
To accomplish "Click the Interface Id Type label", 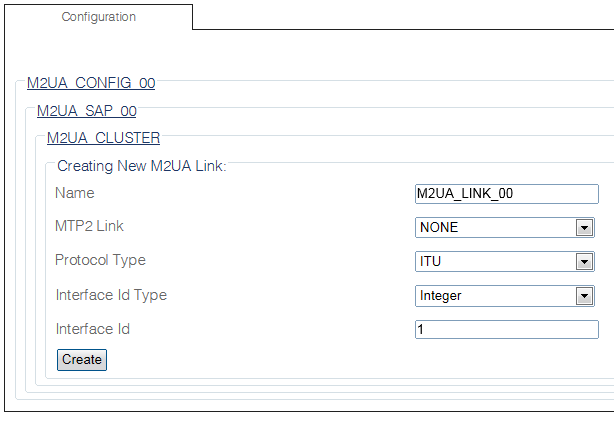I will tap(111, 295).
